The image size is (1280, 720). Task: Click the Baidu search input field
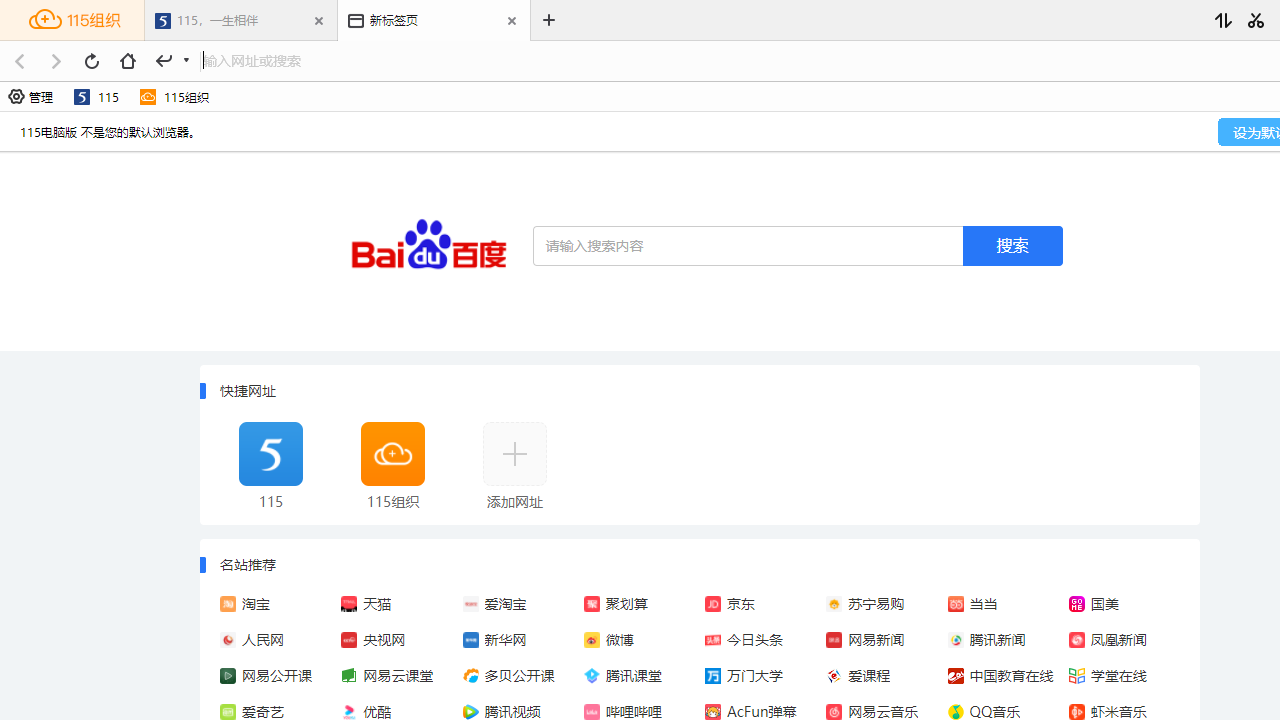click(x=748, y=245)
